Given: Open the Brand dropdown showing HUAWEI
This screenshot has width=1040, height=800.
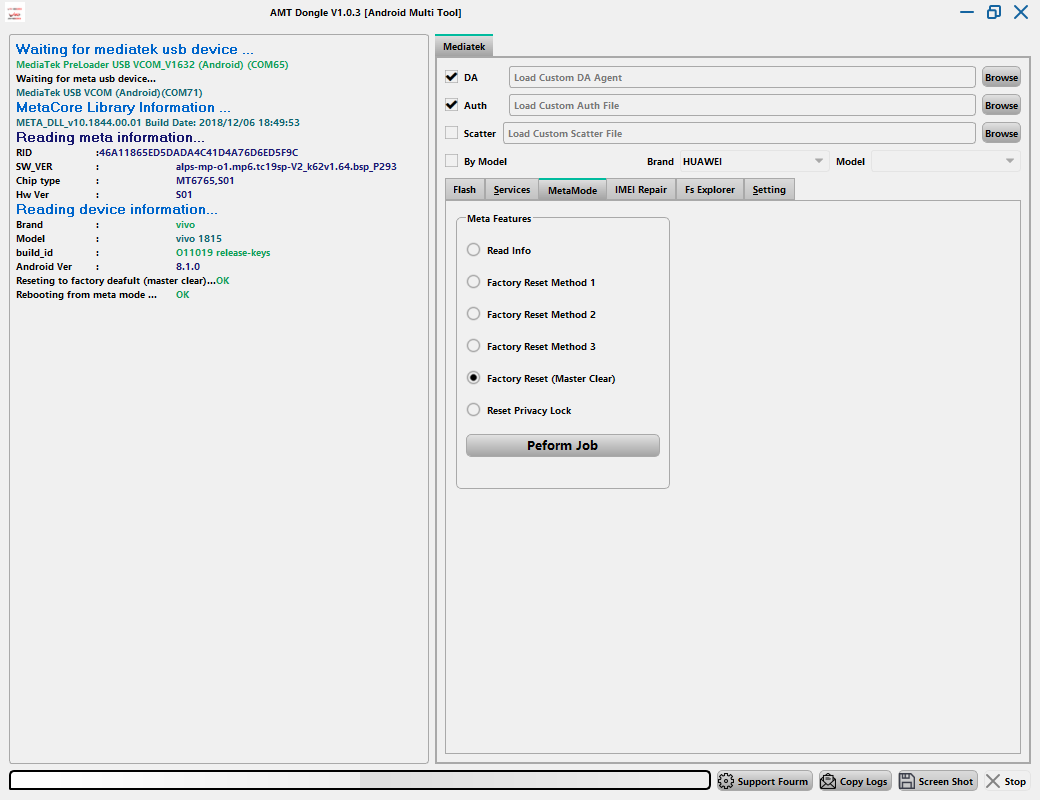Looking at the screenshot, I should tap(754, 161).
